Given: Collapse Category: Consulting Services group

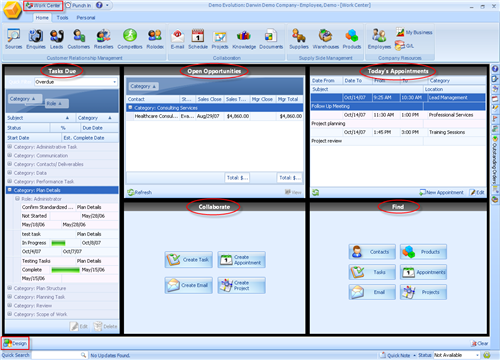Looking at the screenshot, I should pyautogui.click(x=130, y=108).
